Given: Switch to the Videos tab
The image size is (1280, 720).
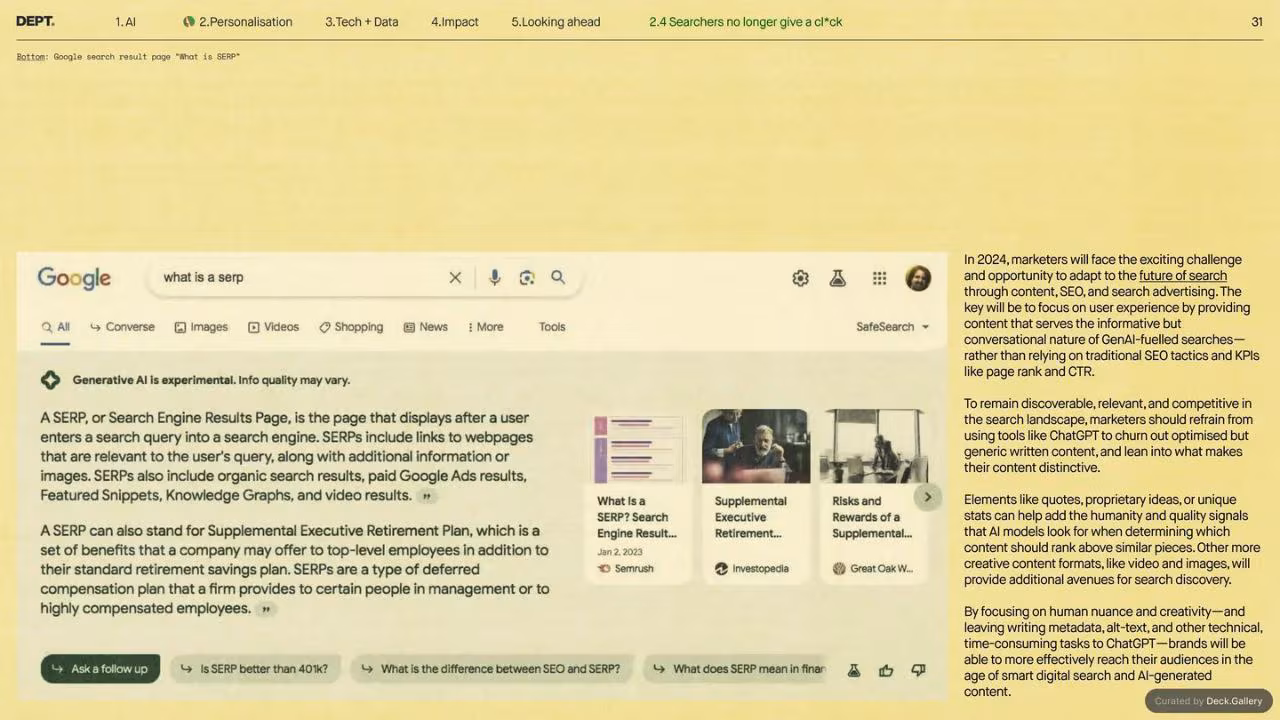Looking at the screenshot, I should 273,327.
